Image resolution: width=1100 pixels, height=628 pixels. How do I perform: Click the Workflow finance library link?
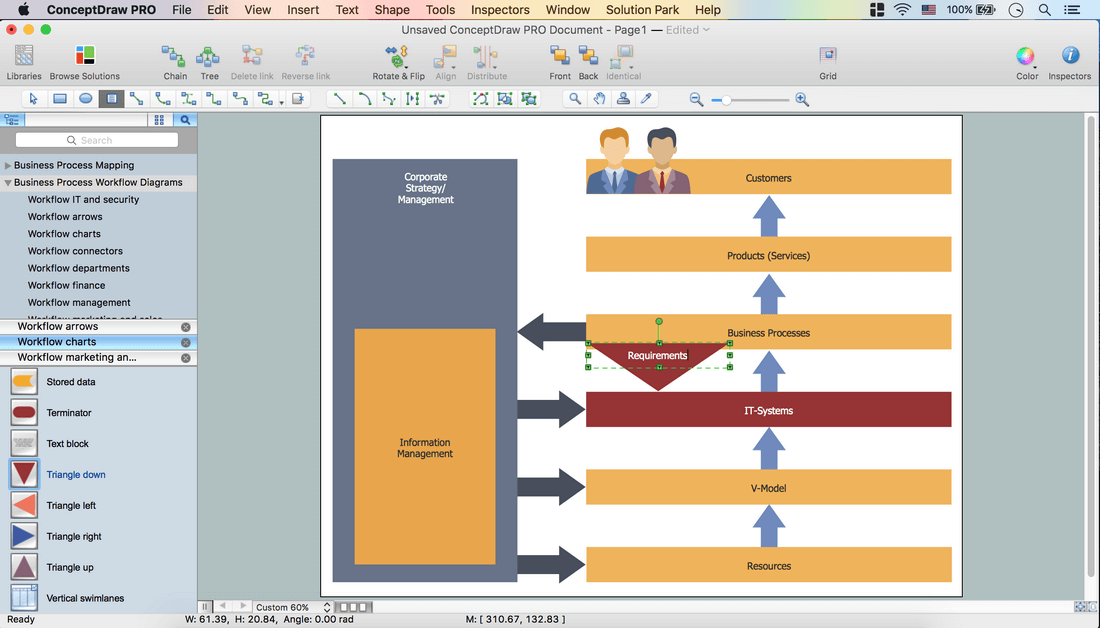tap(66, 285)
